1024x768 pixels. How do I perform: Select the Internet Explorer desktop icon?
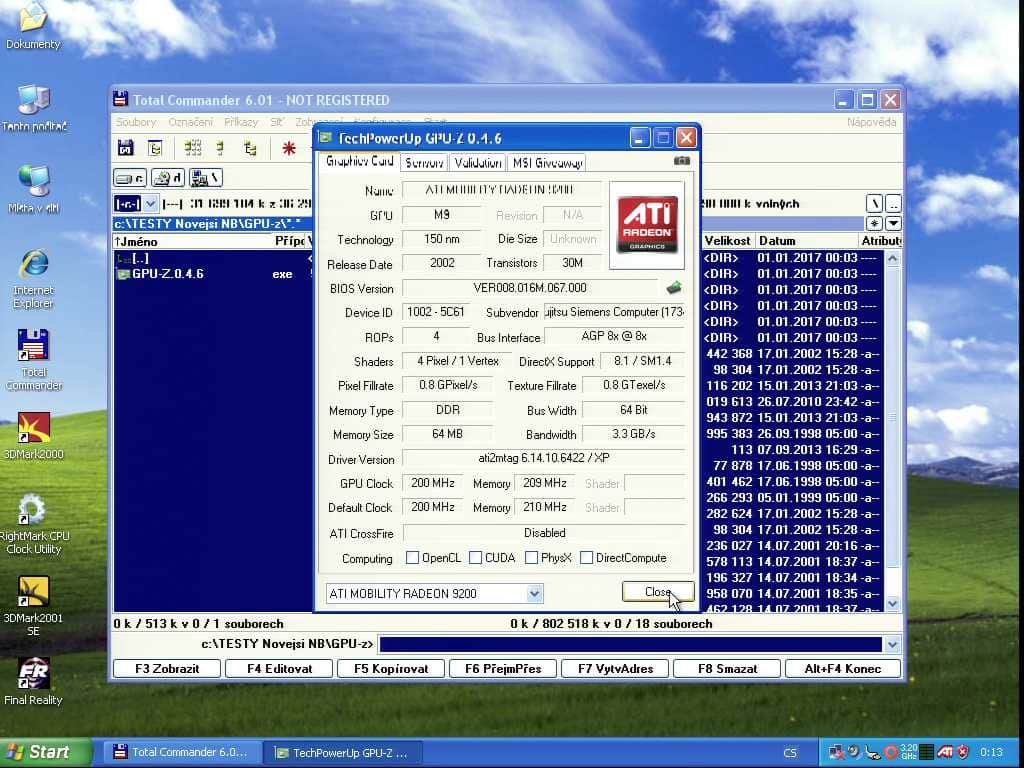34,279
